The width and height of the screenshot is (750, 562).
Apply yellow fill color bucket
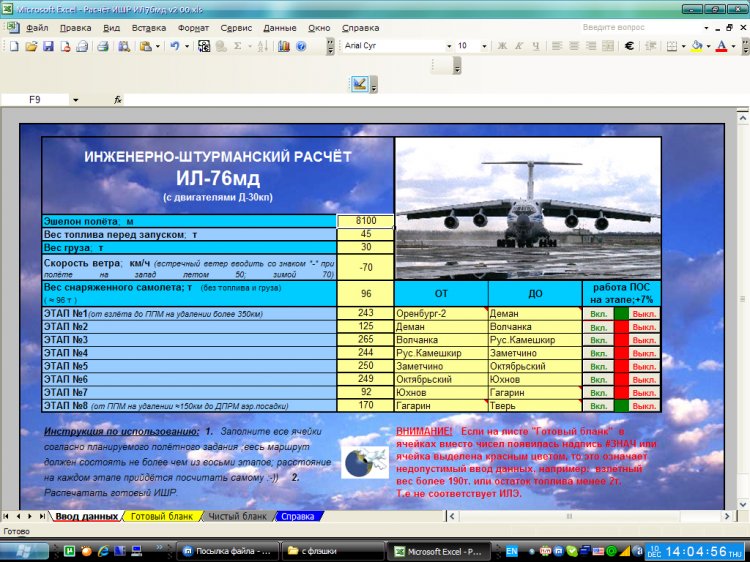pos(697,46)
